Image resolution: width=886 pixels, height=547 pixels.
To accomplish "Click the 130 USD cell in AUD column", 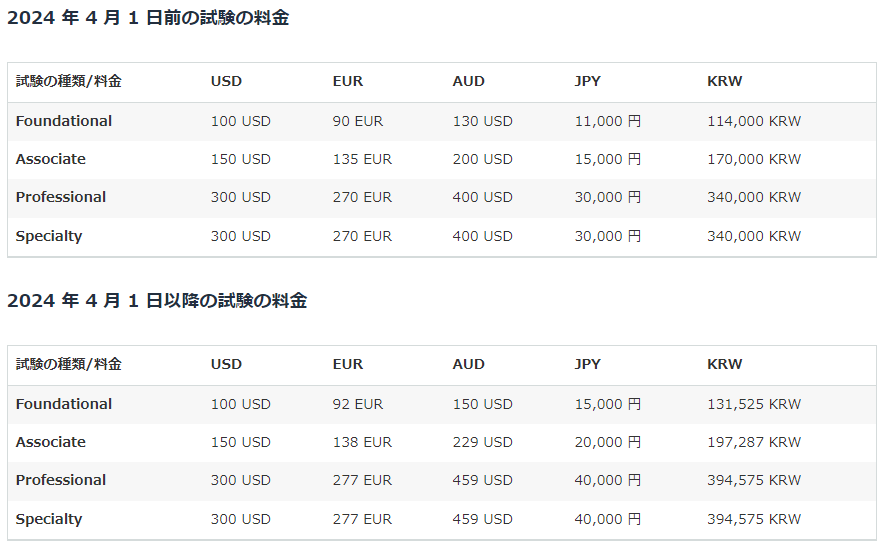I will tap(482, 121).
